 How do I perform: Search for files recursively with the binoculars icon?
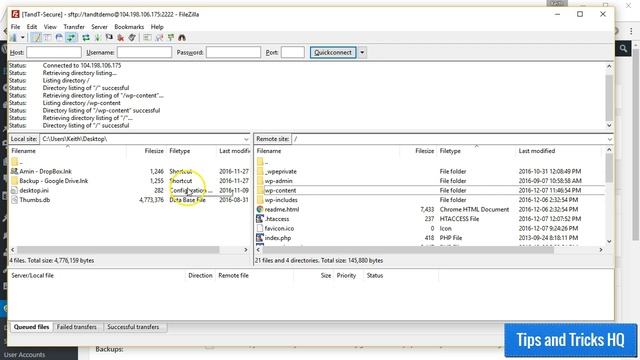182,38
